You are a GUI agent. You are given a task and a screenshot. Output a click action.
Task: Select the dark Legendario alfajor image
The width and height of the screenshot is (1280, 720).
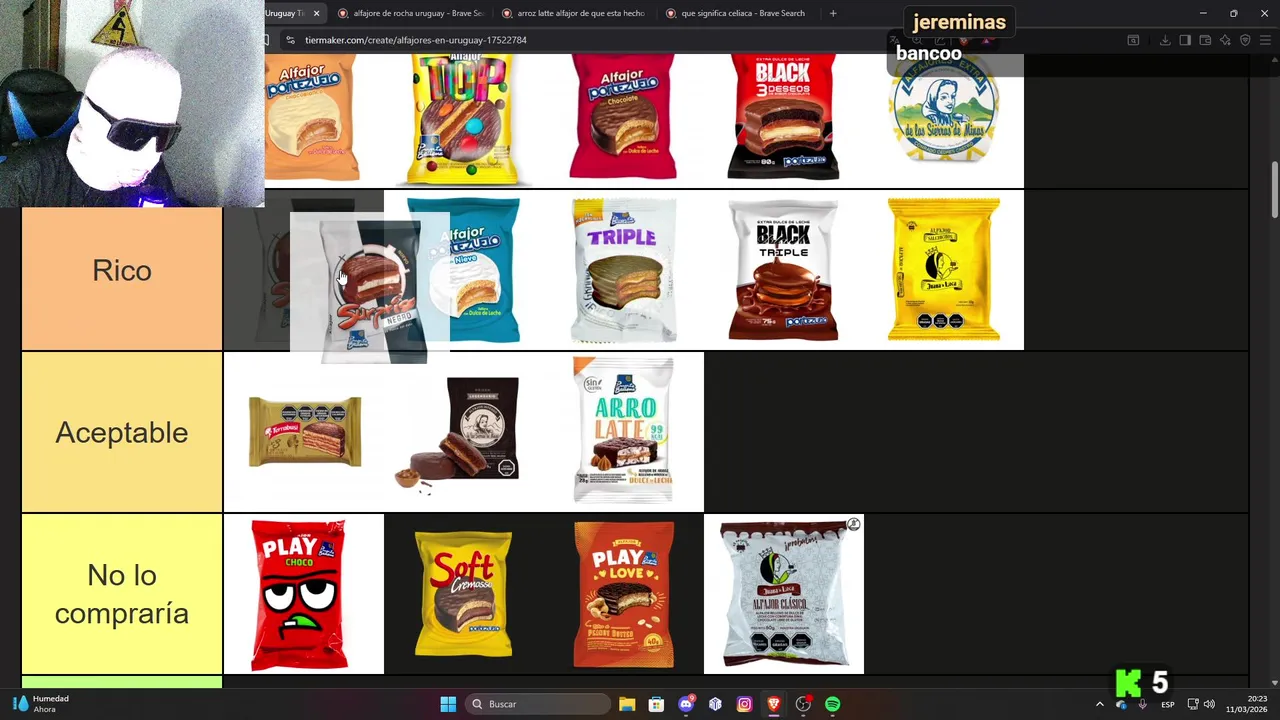[x=458, y=435]
